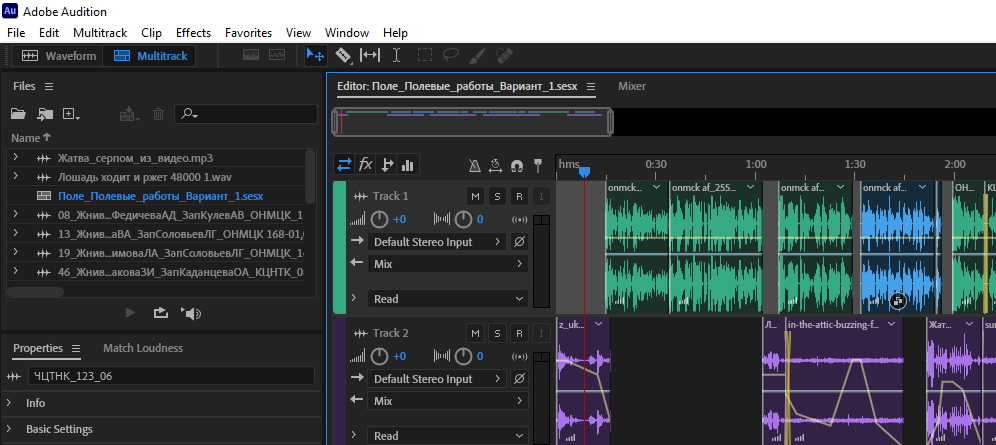Click the clip name field in Properties
This screenshot has width=996, height=445.
coord(170,376)
